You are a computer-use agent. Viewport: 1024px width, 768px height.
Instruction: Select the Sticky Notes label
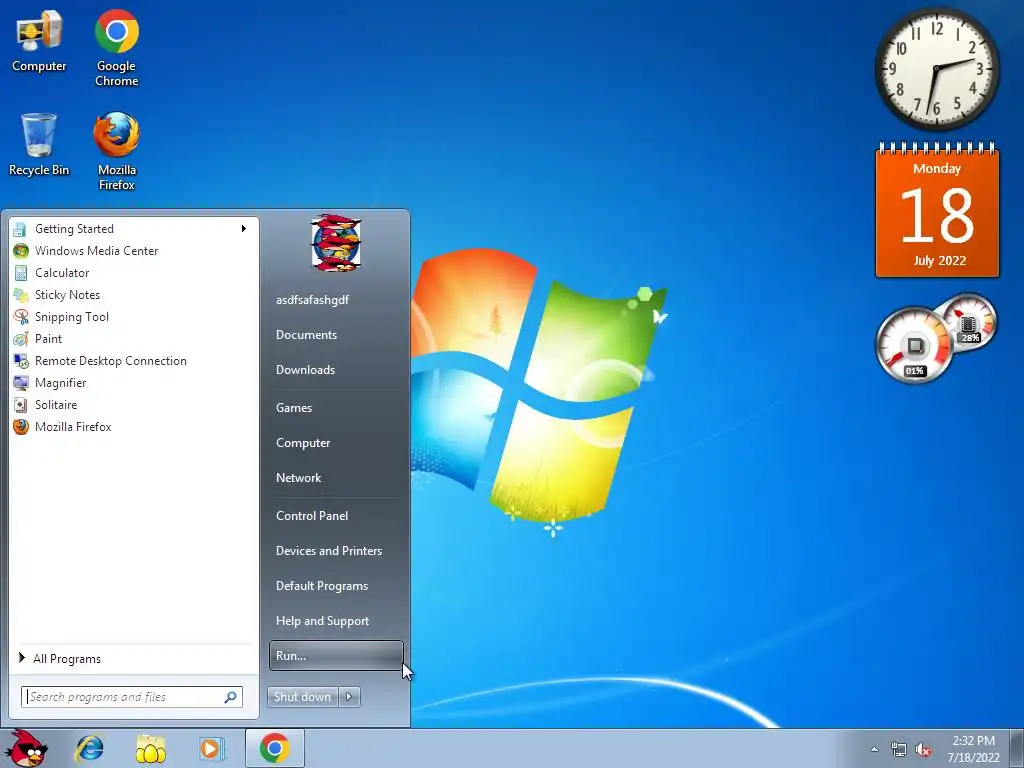tap(67, 295)
